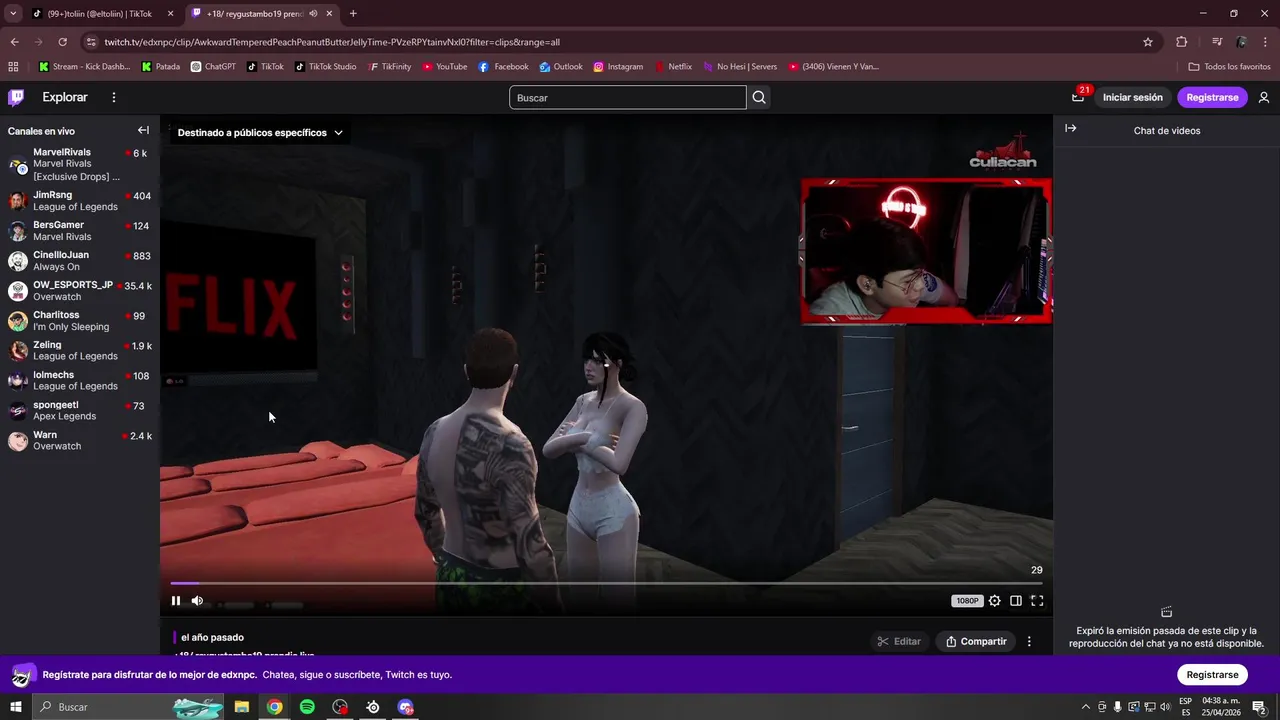1280x720 pixels.
Task: Open the MarvelRivals live channel
Action: coord(80,164)
